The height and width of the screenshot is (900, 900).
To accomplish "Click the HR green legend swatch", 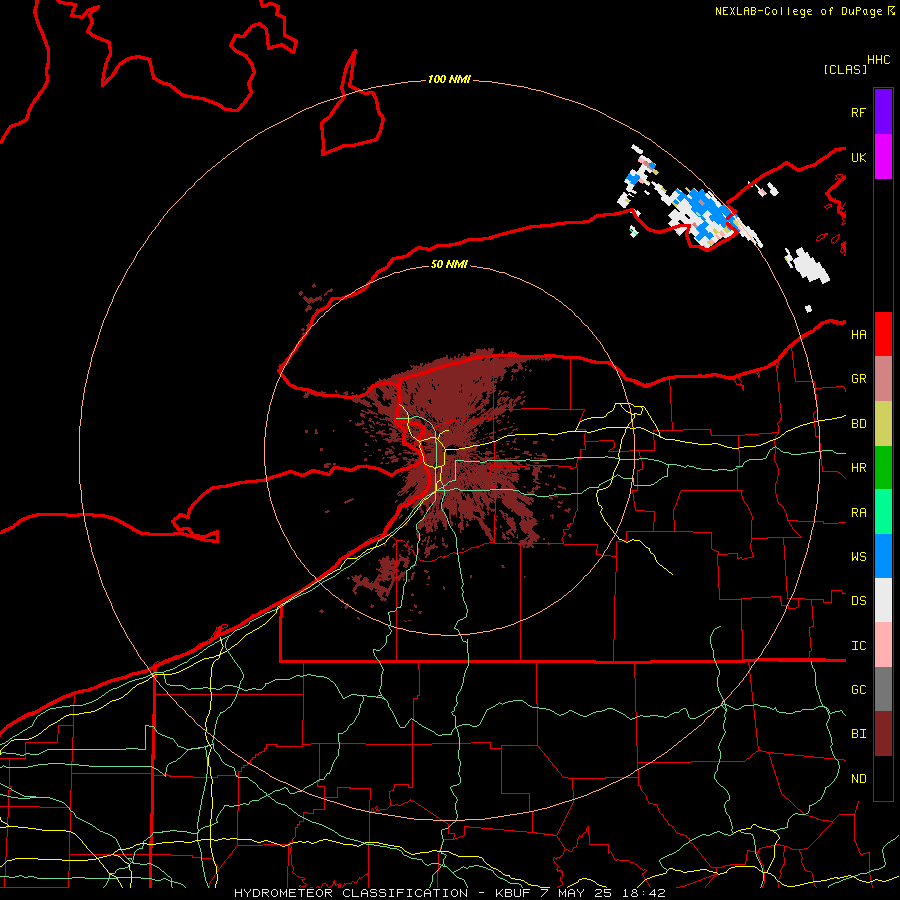I will 883,468.
